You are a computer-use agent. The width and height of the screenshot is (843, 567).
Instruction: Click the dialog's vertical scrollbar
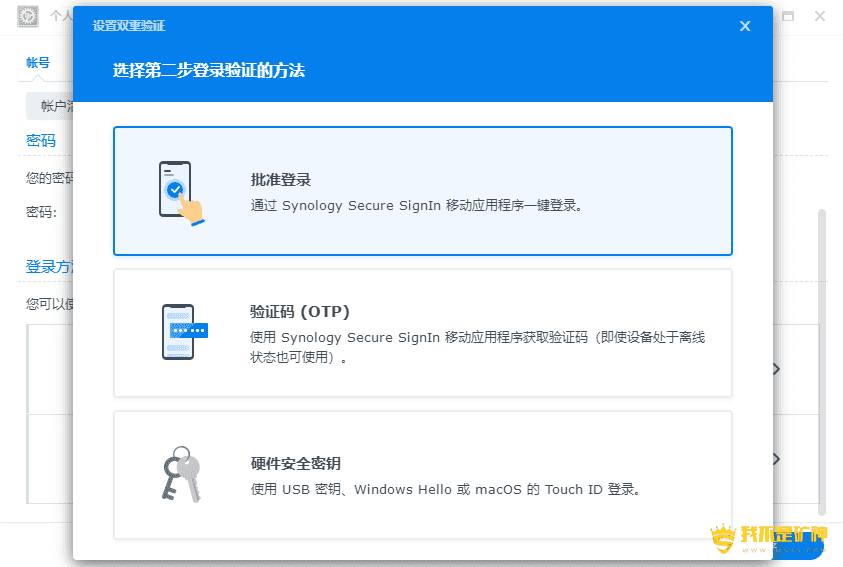pos(823,360)
